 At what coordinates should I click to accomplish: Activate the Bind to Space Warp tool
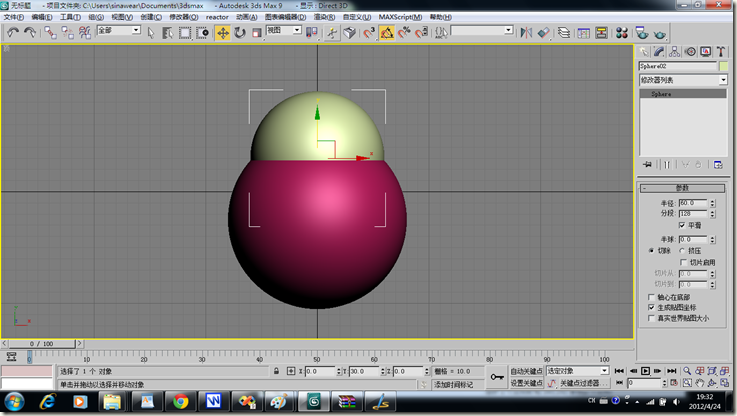click(x=85, y=32)
